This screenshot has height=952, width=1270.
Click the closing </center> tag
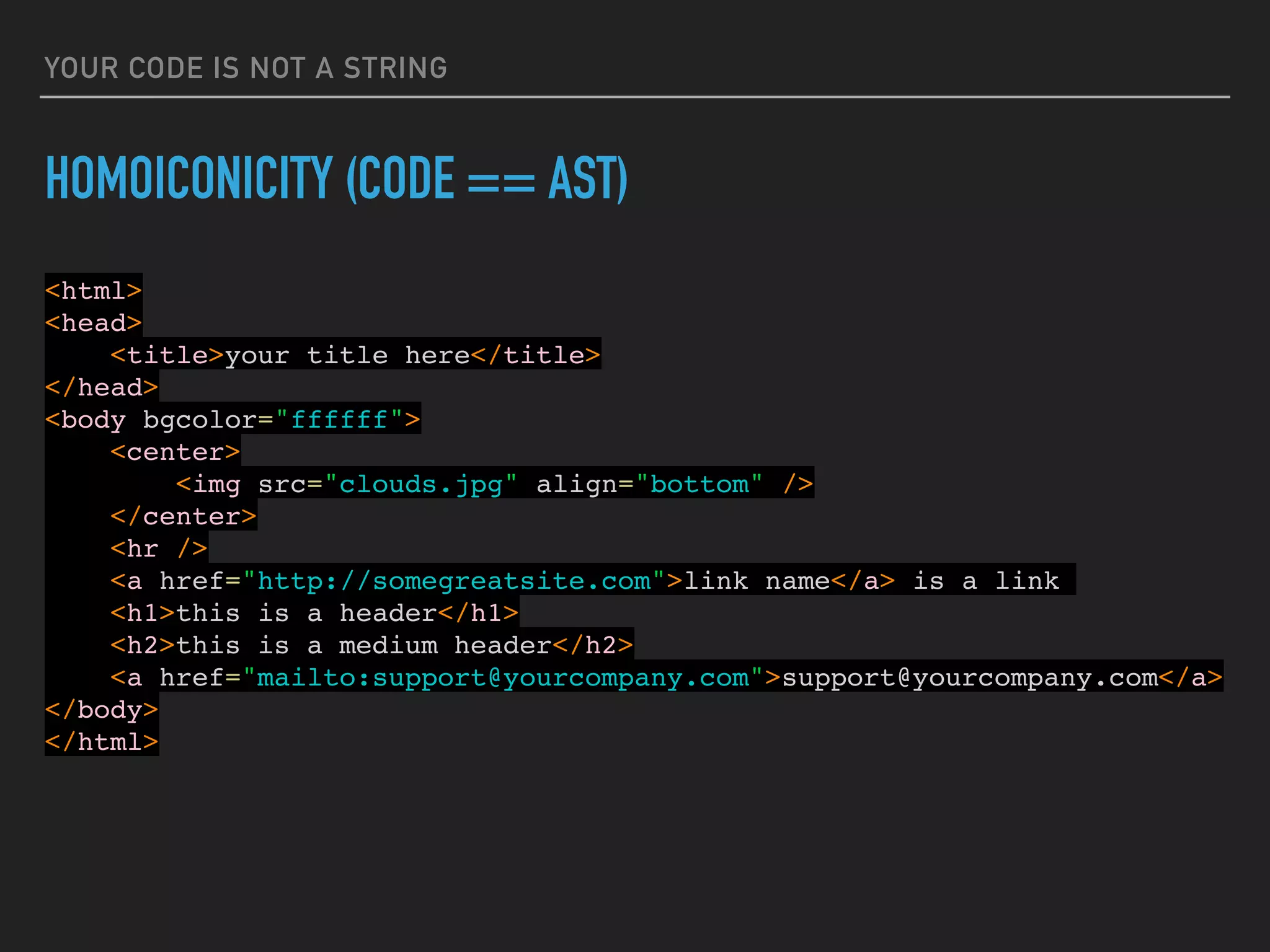coord(184,517)
